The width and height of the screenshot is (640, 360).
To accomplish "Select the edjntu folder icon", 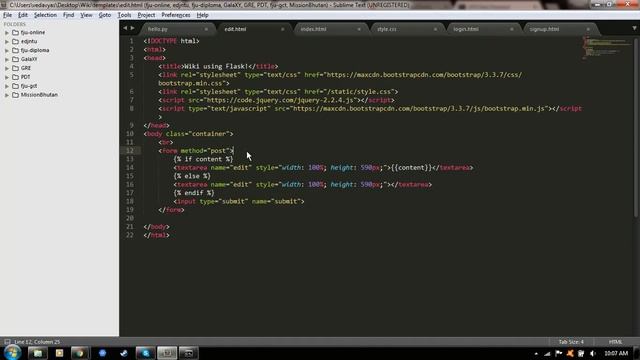I will 16,41.
